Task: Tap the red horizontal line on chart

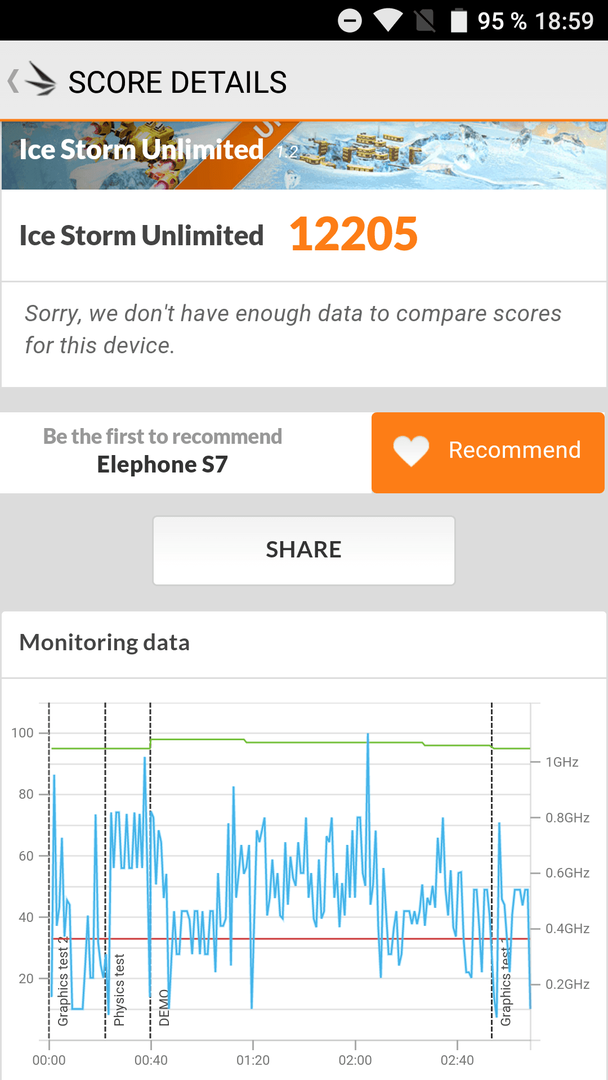Action: coord(289,939)
